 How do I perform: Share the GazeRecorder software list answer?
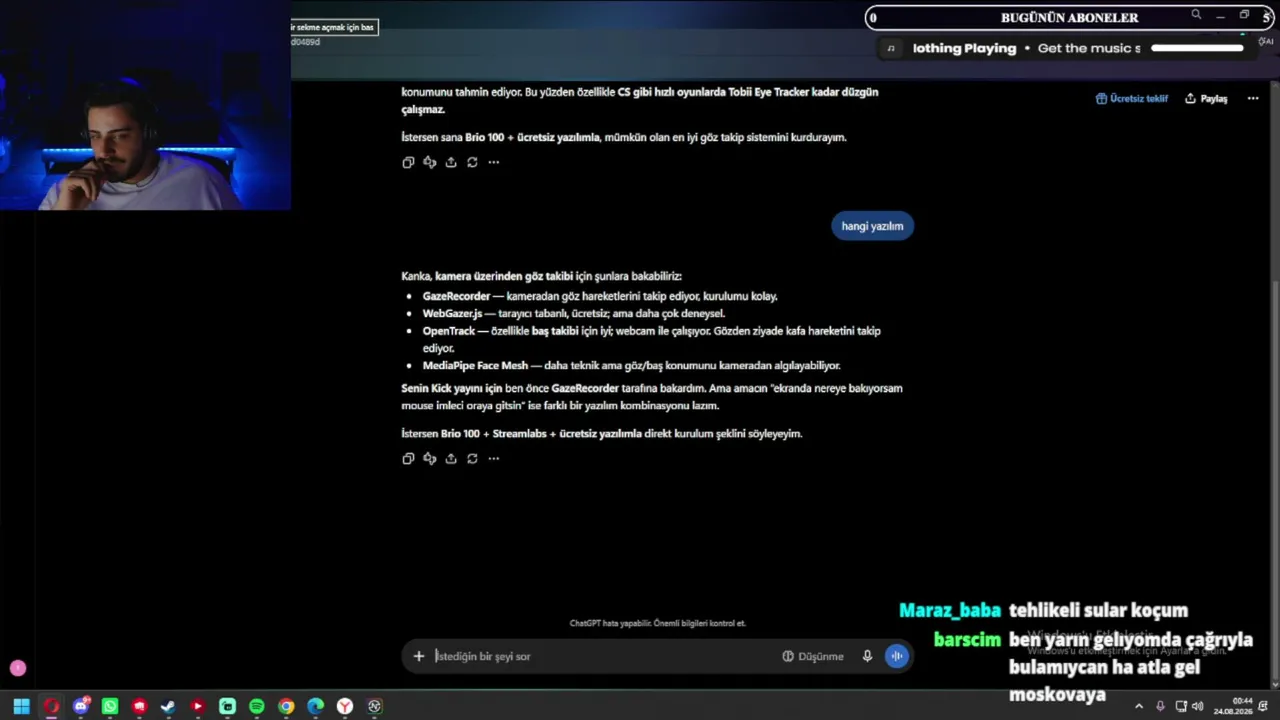451,458
